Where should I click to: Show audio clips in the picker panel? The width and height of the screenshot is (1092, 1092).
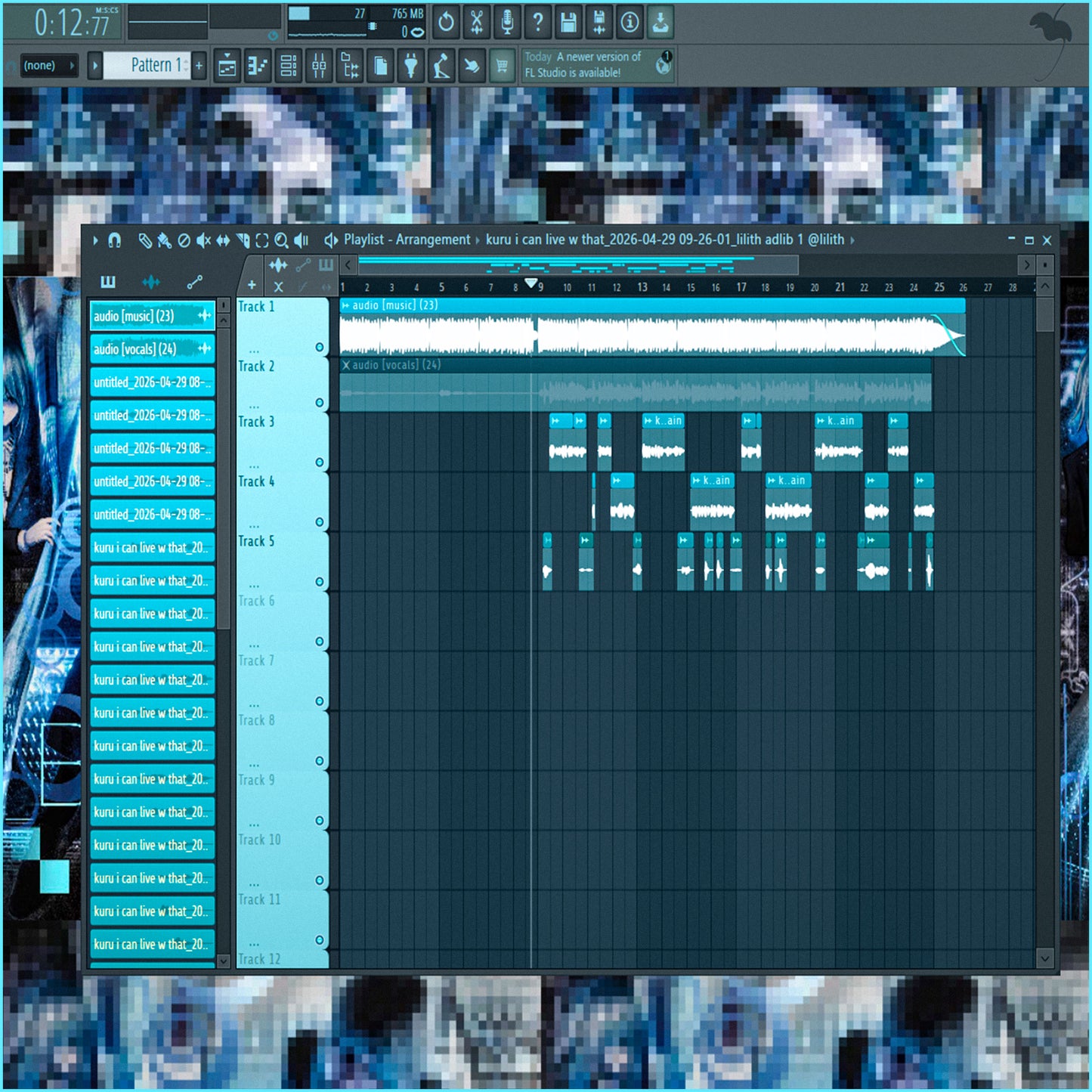(x=151, y=282)
